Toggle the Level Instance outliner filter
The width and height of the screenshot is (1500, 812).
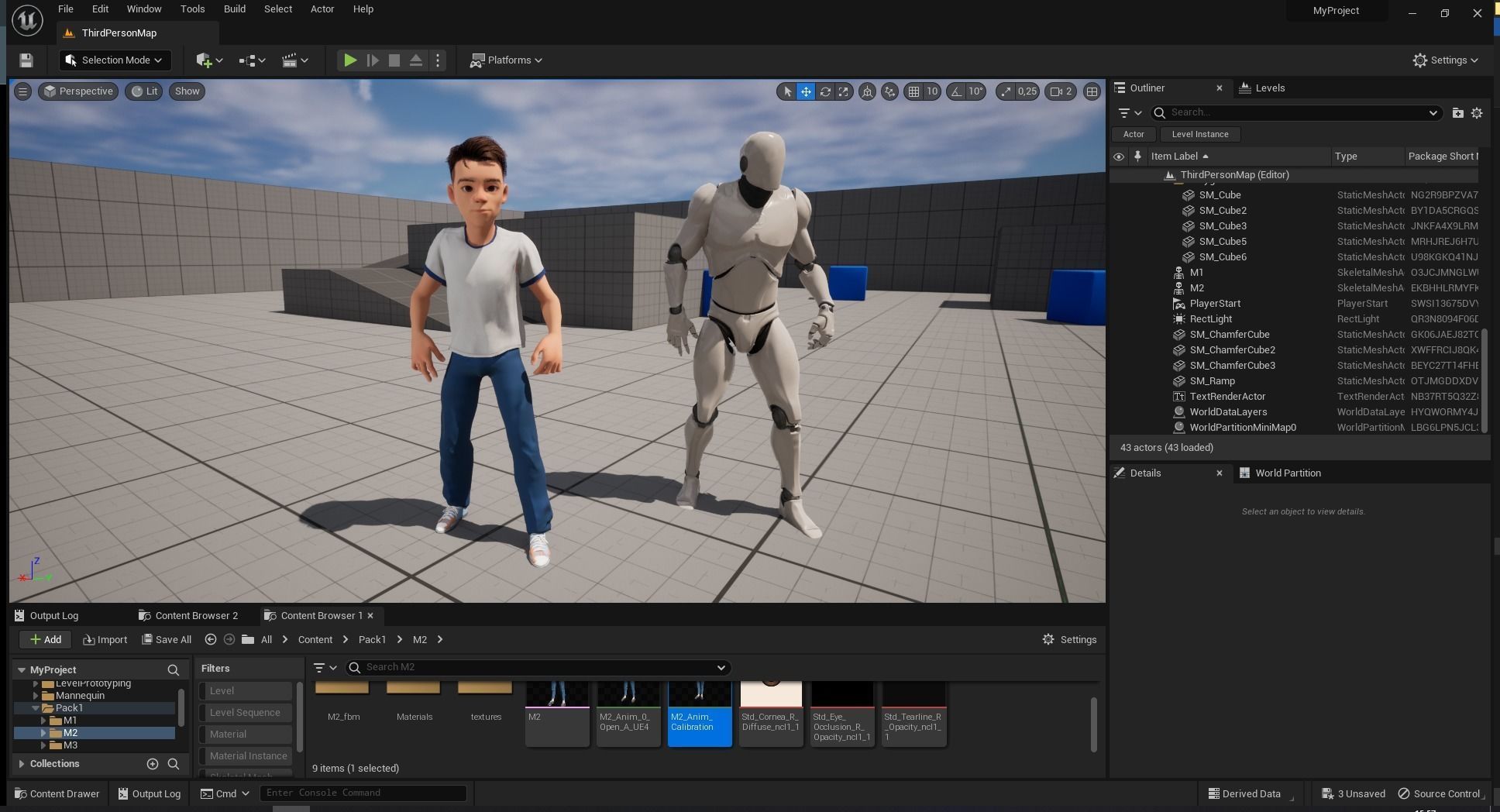(1200, 134)
